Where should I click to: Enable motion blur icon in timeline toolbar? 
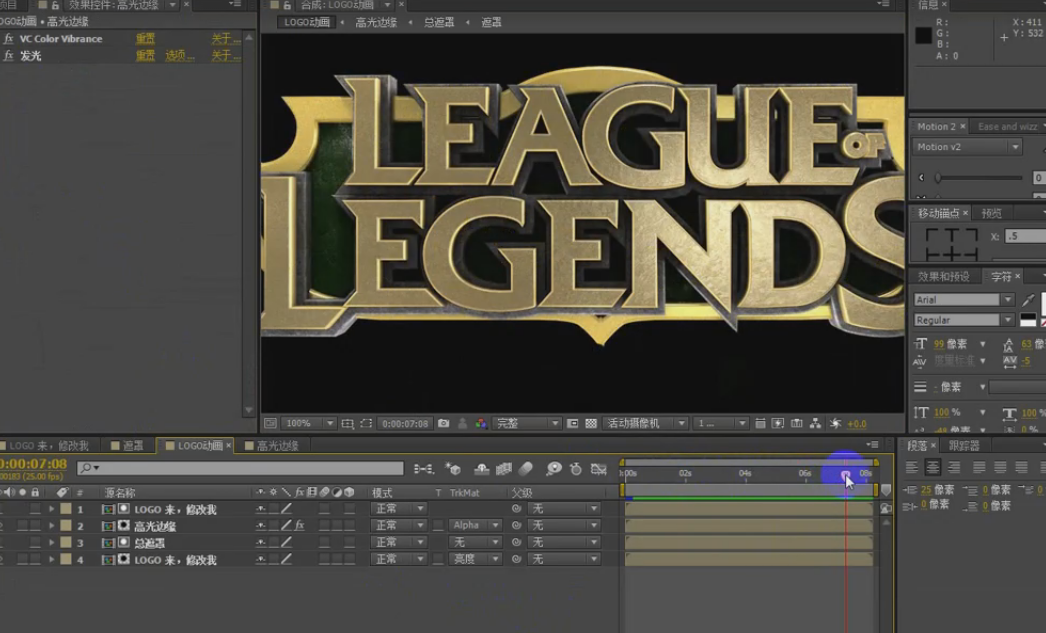coord(526,469)
